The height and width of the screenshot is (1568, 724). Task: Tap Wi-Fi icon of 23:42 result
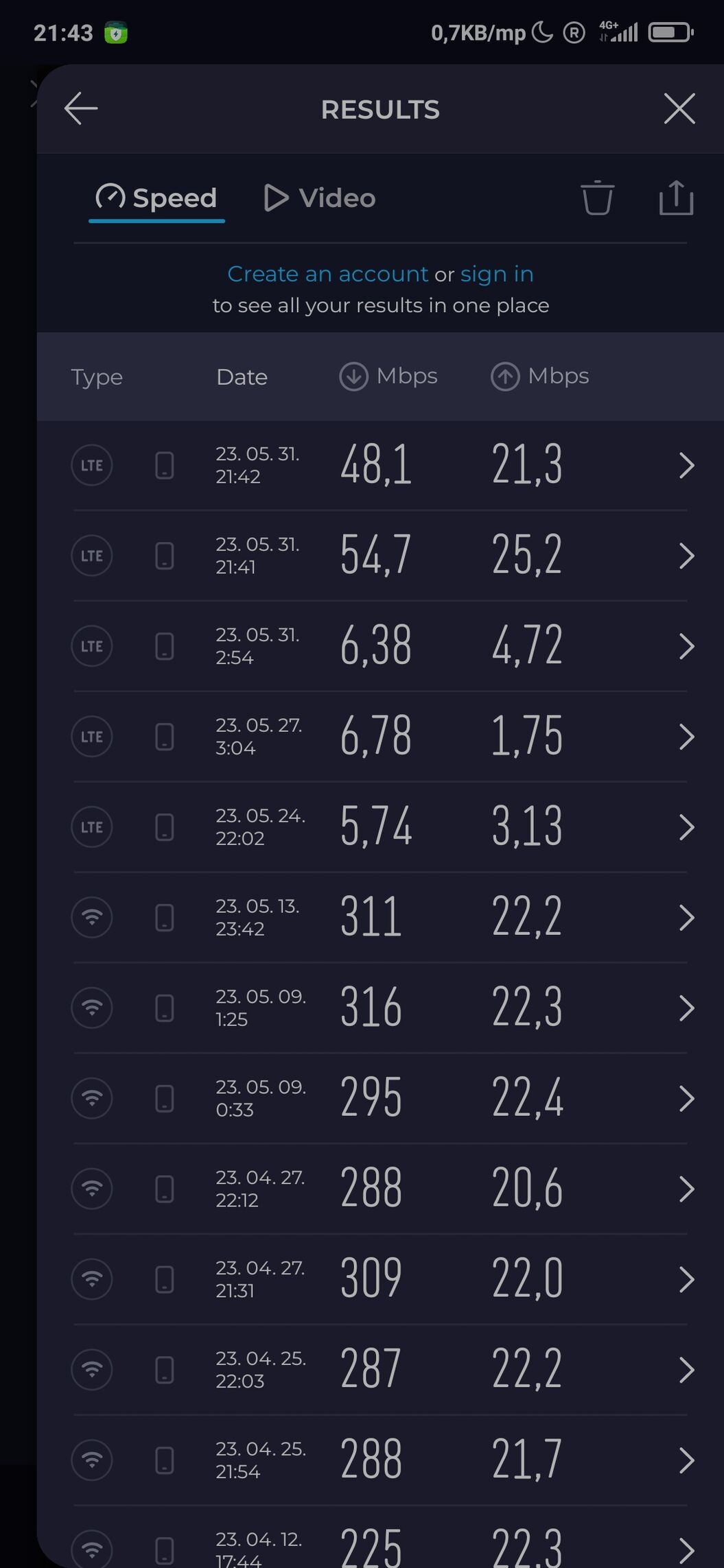click(92, 917)
